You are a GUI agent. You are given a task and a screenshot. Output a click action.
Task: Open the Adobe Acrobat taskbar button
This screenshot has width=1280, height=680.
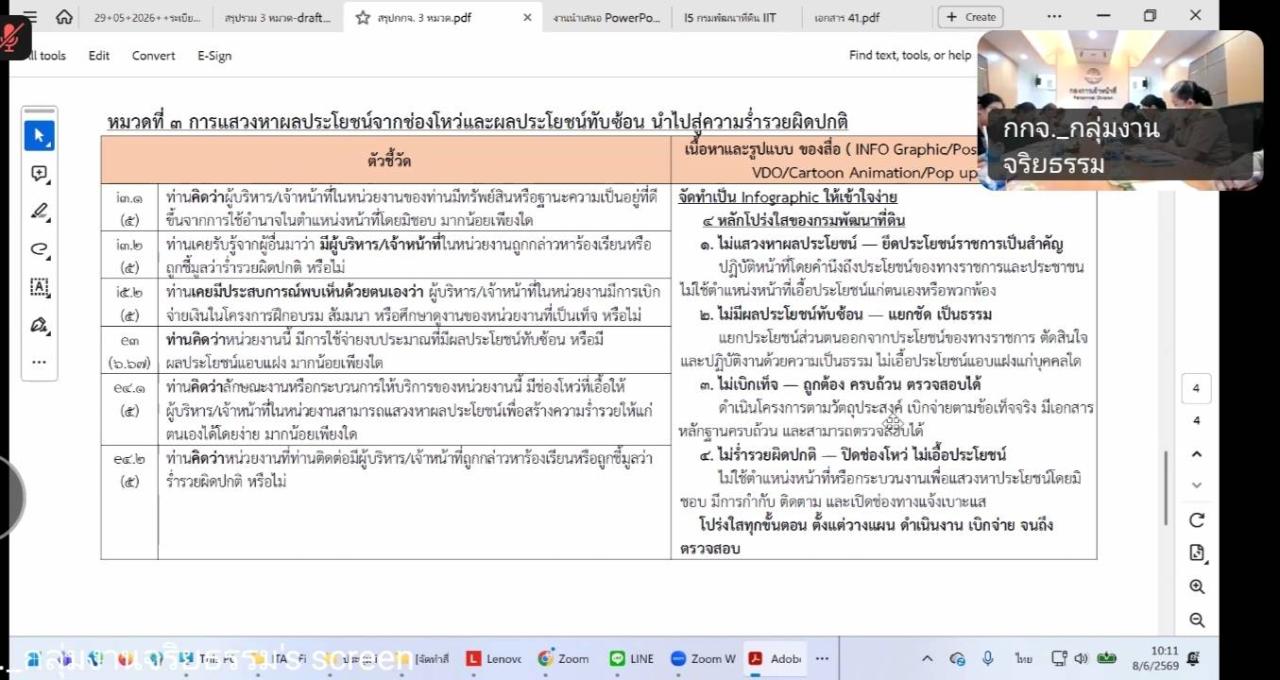775,658
